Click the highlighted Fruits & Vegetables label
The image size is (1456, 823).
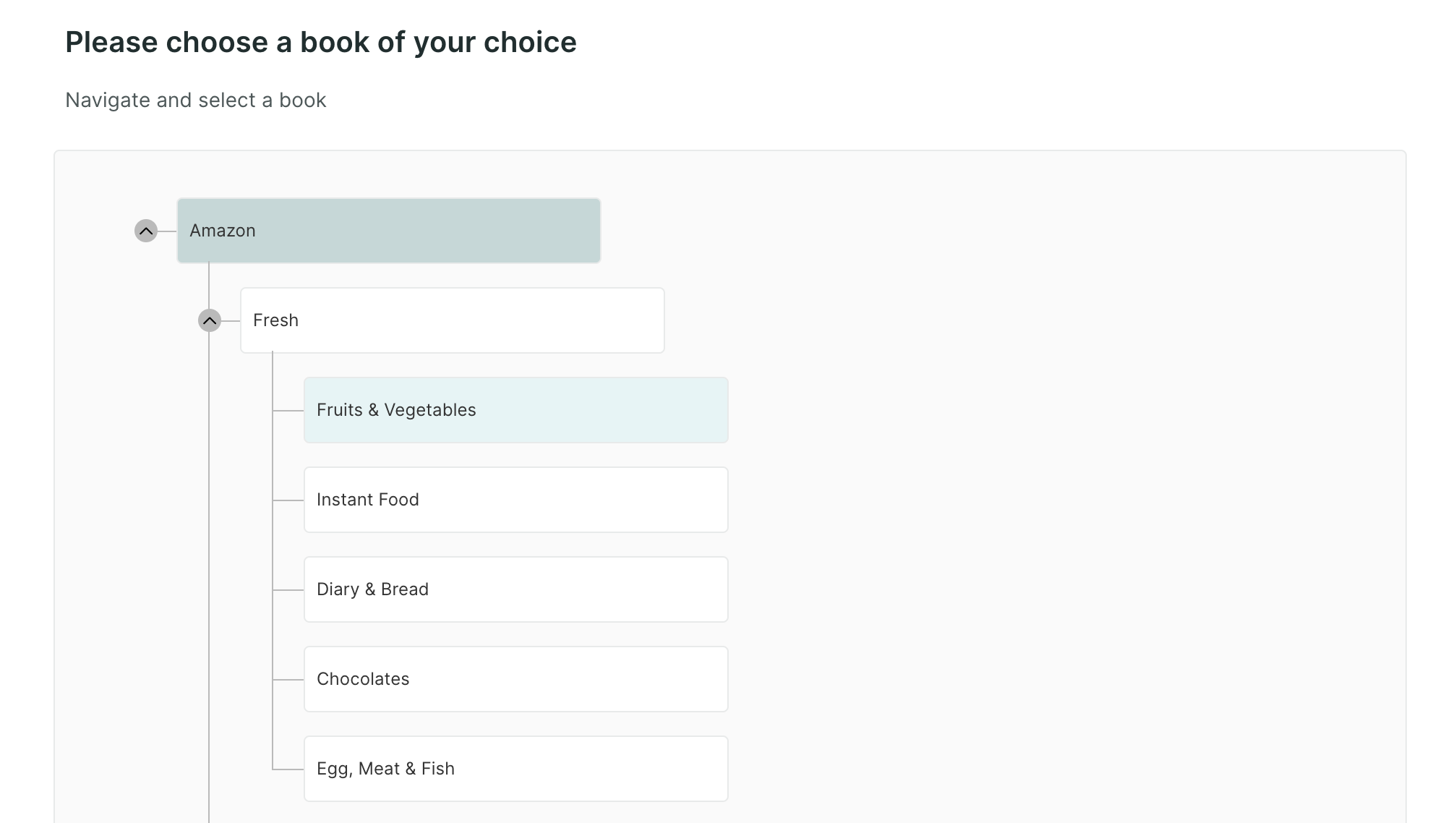[396, 410]
